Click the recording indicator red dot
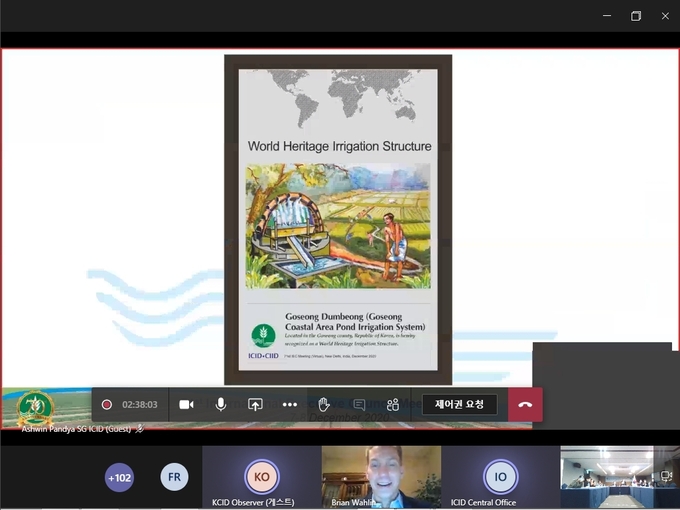The height and width of the screenshot is (510, 680). 107,405
